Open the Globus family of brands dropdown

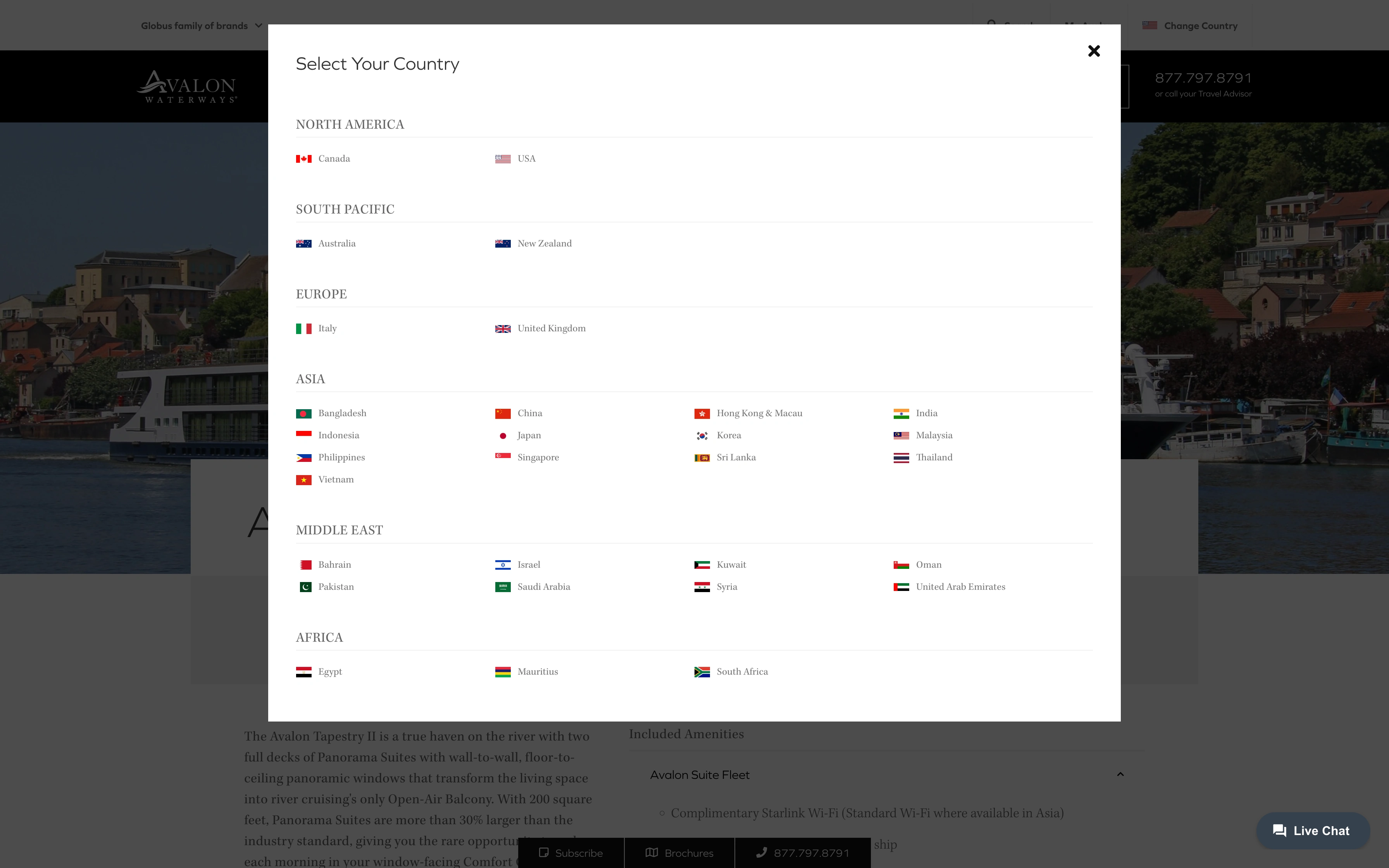pos(202,26)
